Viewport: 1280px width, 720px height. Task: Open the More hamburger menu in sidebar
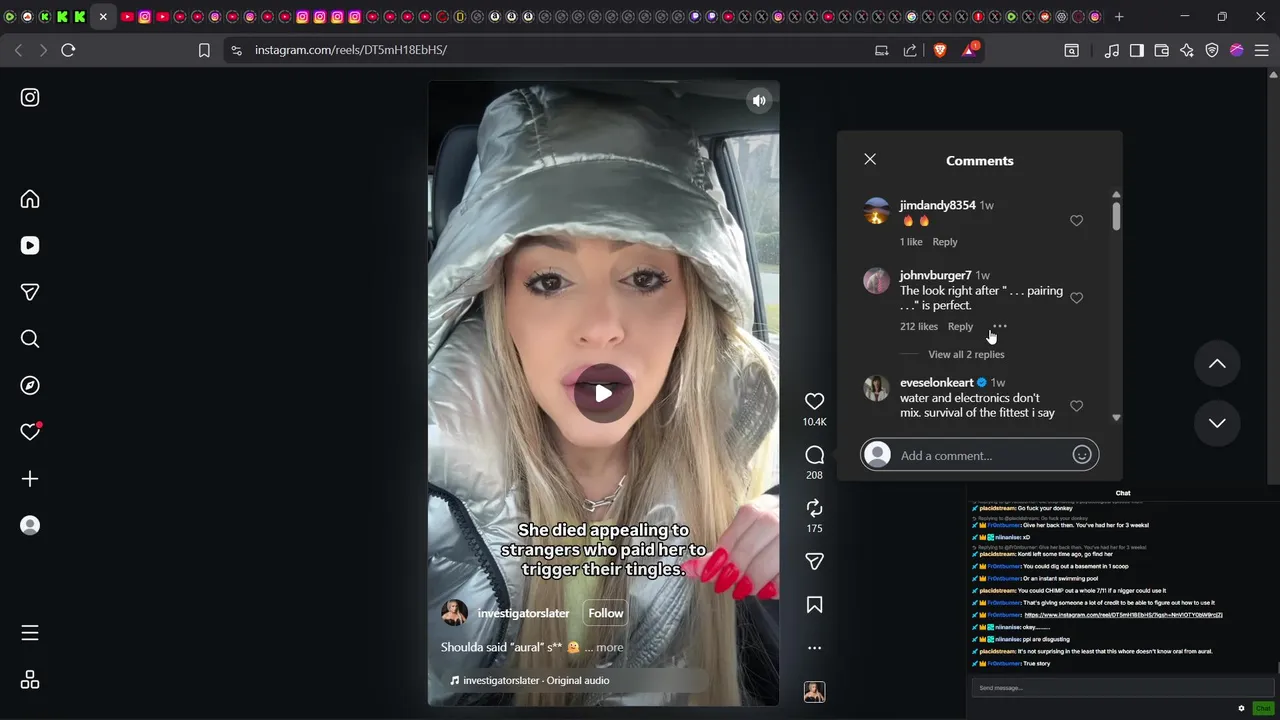pyautogui.click(x=30, y=633)
